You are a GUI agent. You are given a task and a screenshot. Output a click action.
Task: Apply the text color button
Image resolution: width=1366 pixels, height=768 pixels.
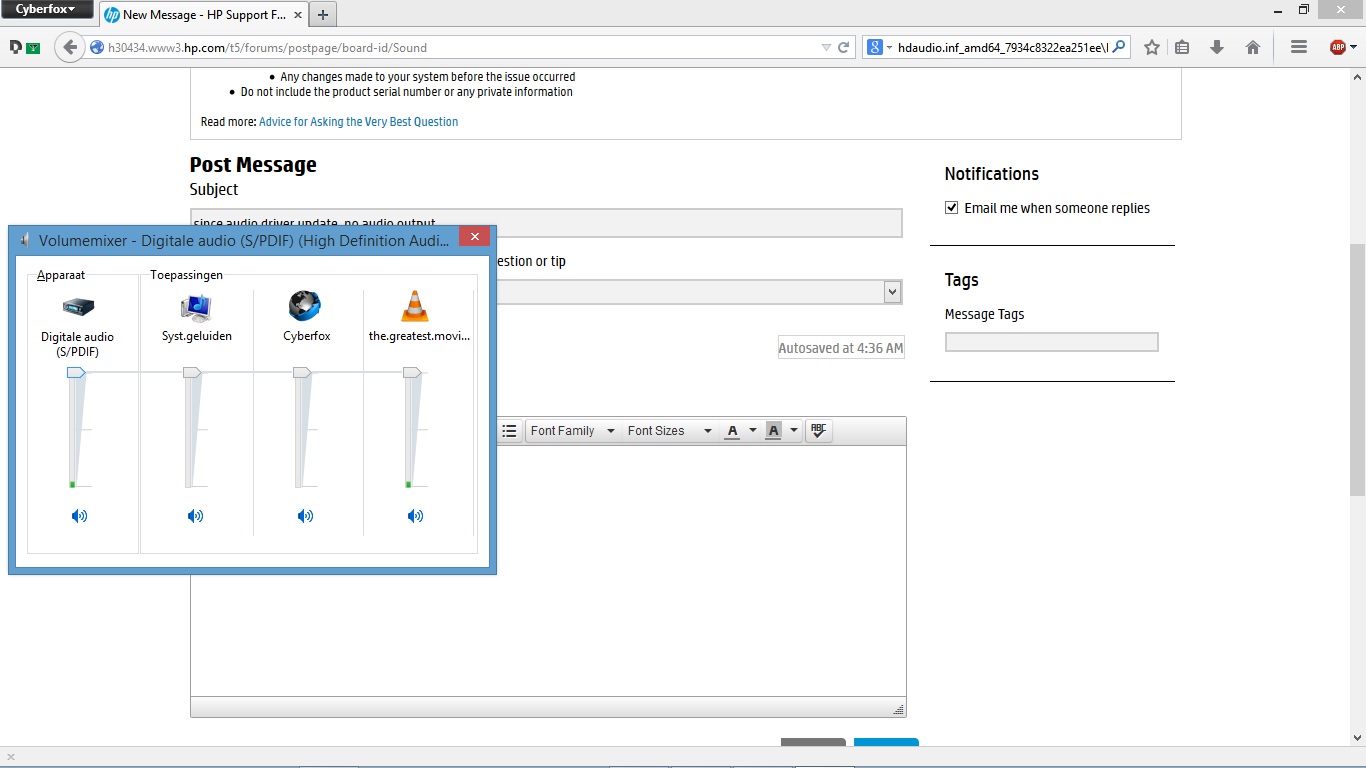(733, 431)
